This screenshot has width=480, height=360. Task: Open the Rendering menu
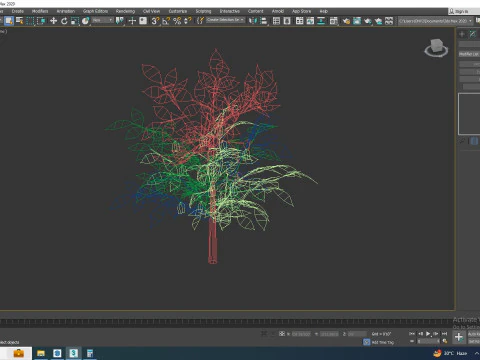tap(125, 11)
